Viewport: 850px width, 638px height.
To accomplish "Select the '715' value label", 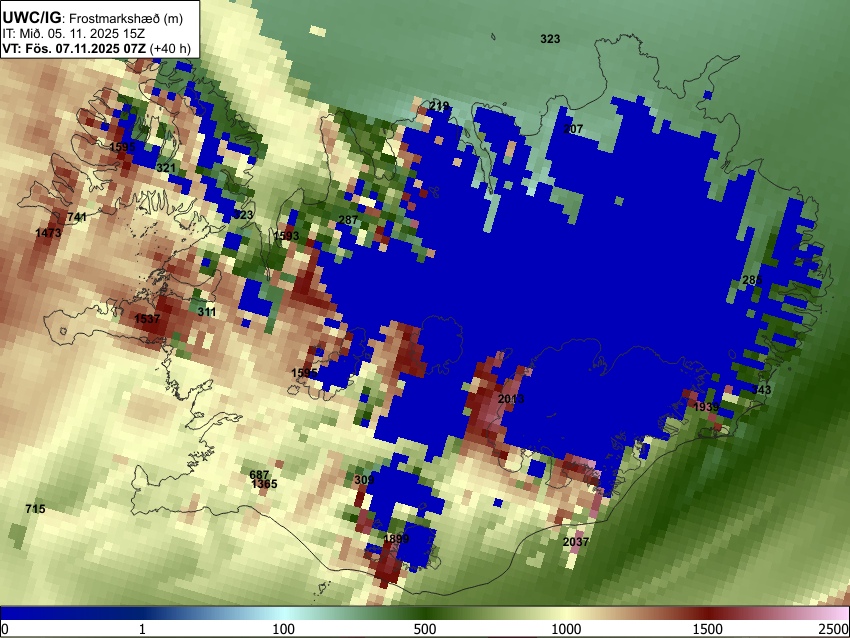I will [x=35, y=509].
